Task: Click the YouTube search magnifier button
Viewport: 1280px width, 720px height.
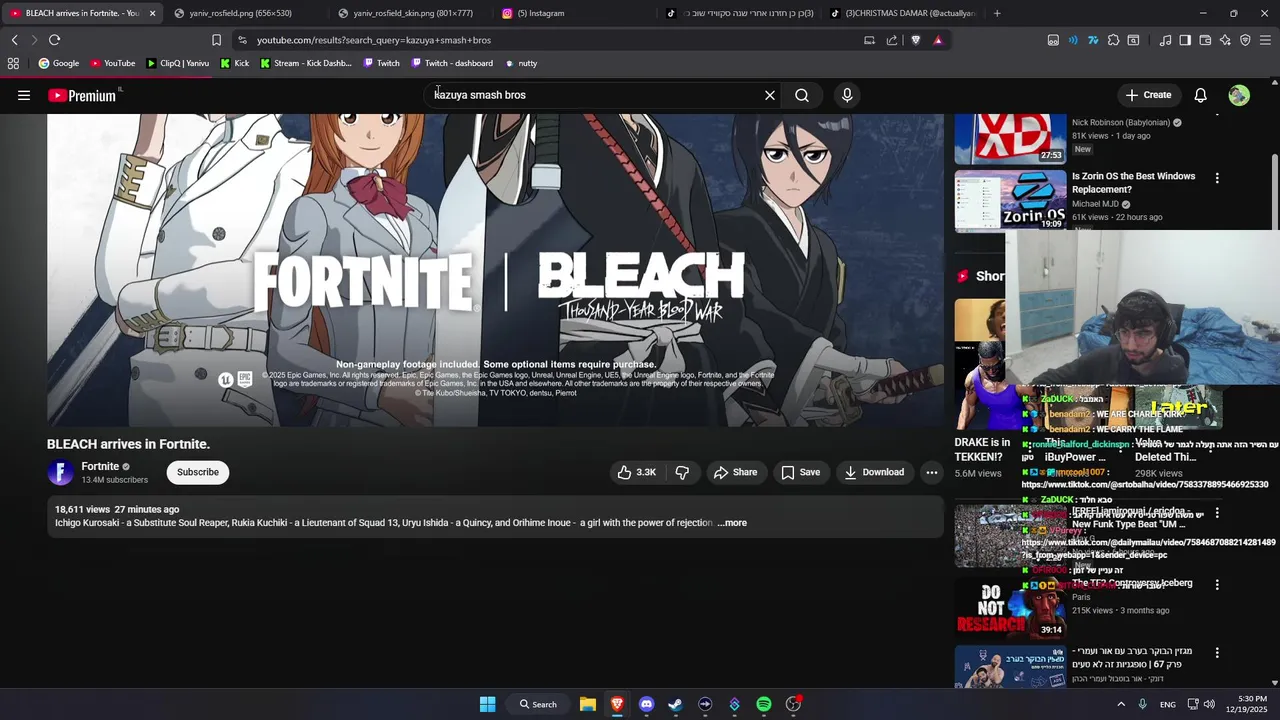Action: pos(802,95)
